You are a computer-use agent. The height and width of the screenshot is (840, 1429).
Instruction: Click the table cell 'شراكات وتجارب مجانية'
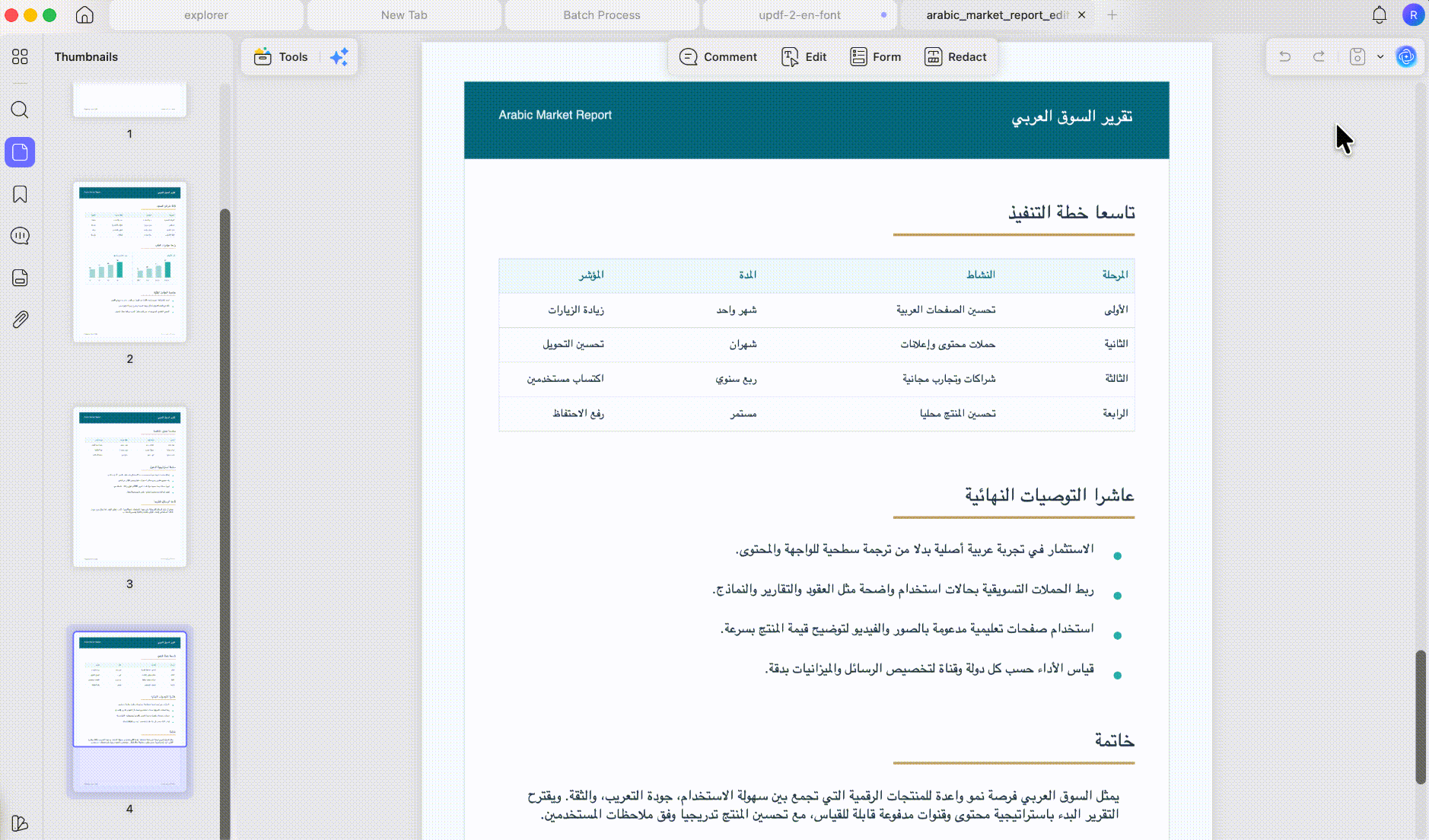click(x=949, y=378)
